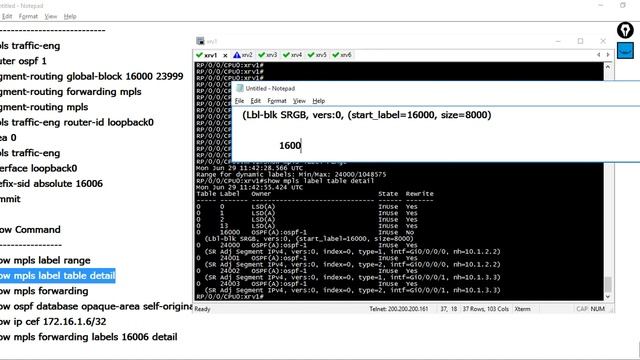Click the blue square icon below keyhole icon
Image resolution: width=640 pixels, height=360 pixels.
[x=625, y=51]
